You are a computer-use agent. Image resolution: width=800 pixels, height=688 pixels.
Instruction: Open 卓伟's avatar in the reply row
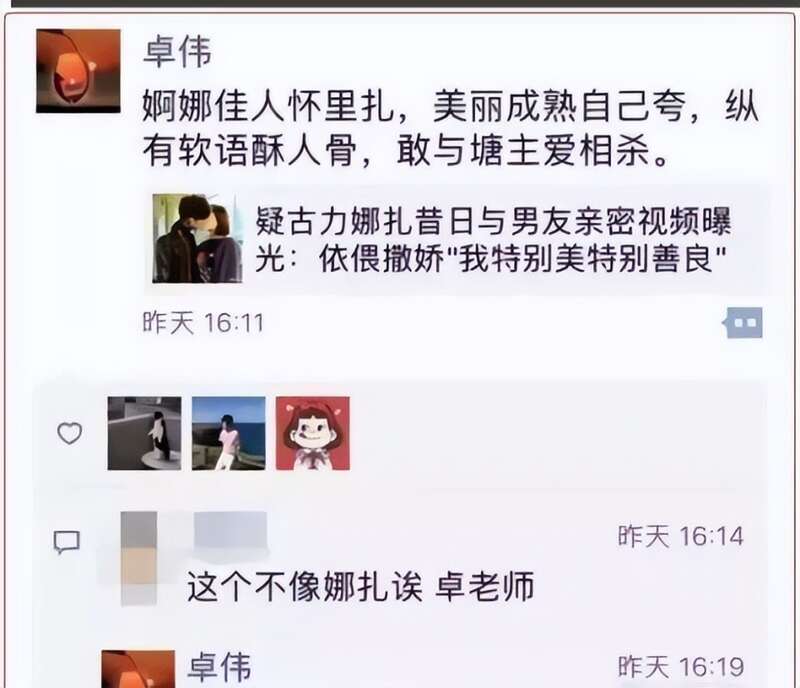click(138, 669)
